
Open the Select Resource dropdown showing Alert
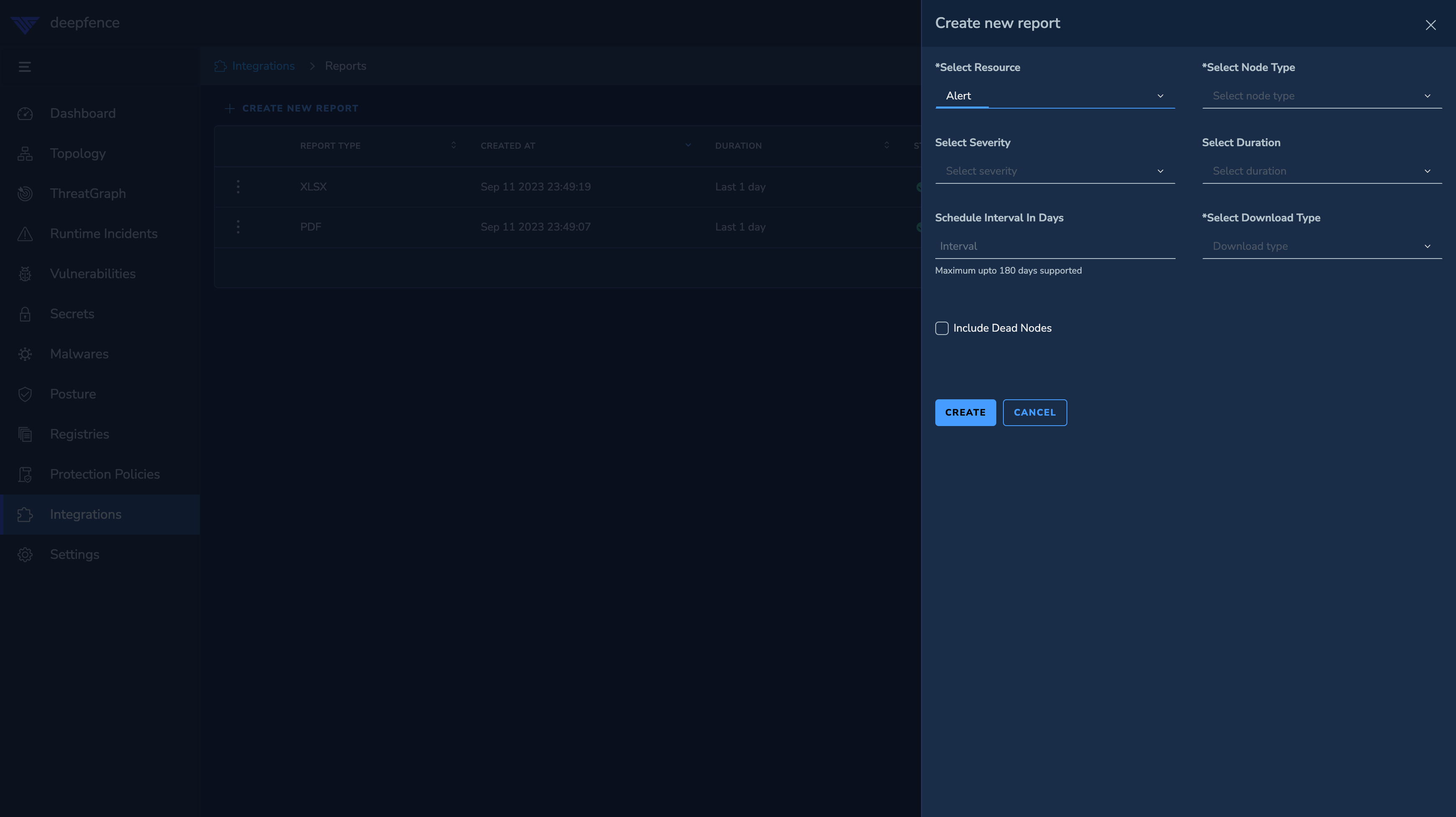(1055, 96)
